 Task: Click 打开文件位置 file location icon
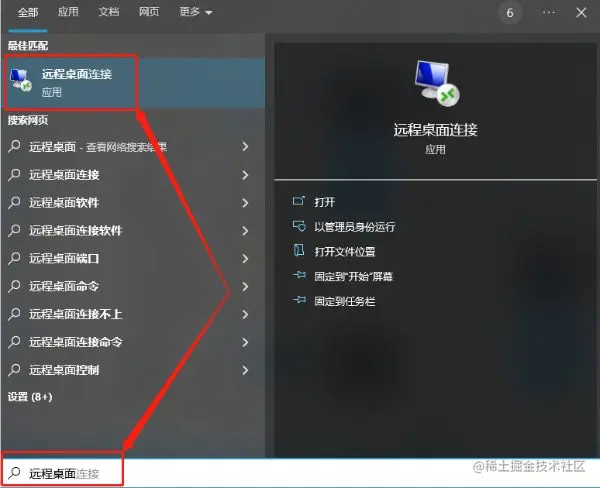299,251
